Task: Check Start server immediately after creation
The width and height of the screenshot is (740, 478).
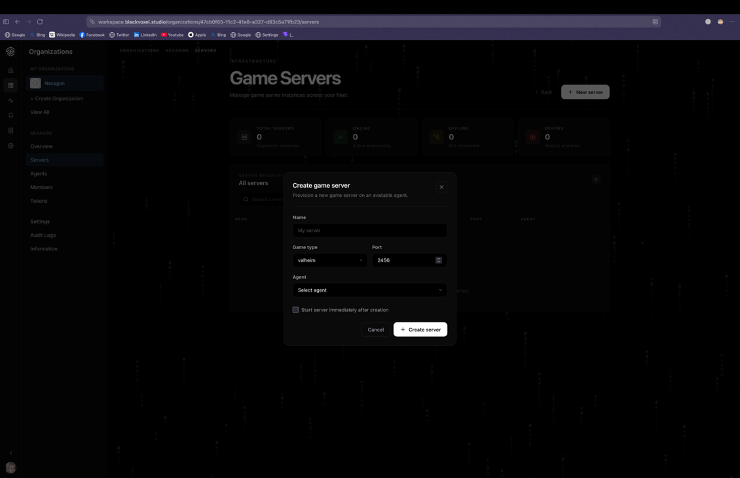Action: click(x=295, y=310)
